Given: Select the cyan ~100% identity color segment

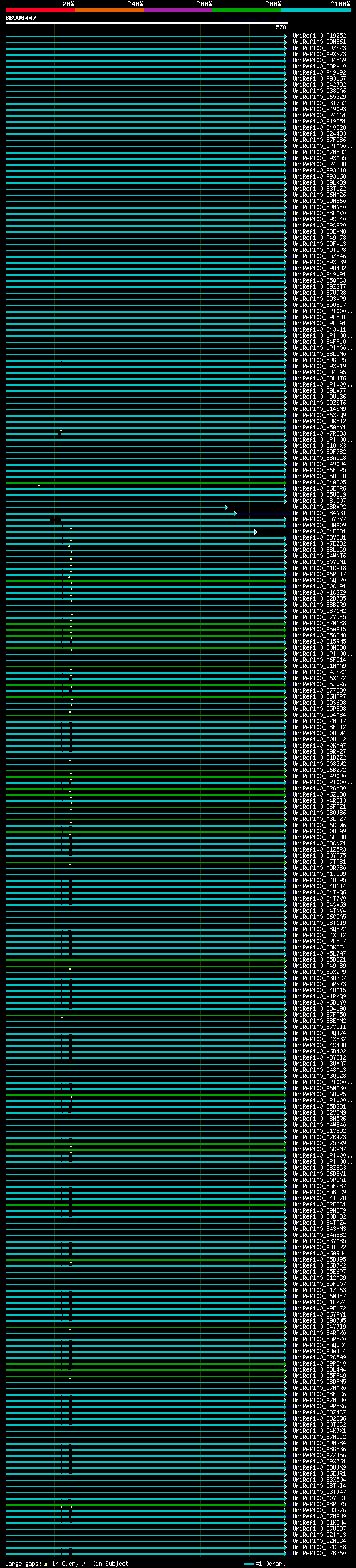Looking at the screenshot, I should click(x=316, y=10).
